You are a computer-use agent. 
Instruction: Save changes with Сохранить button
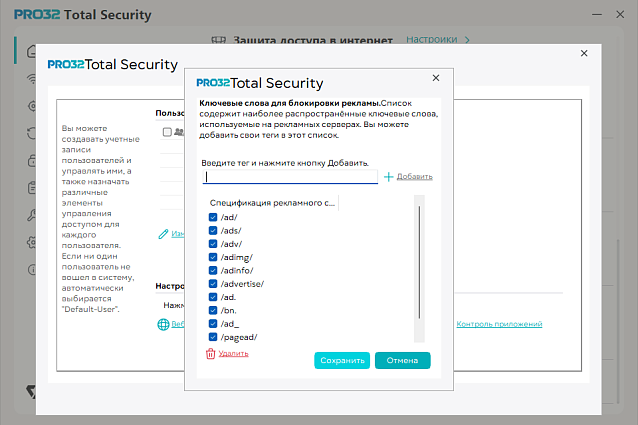coord(342,360)
